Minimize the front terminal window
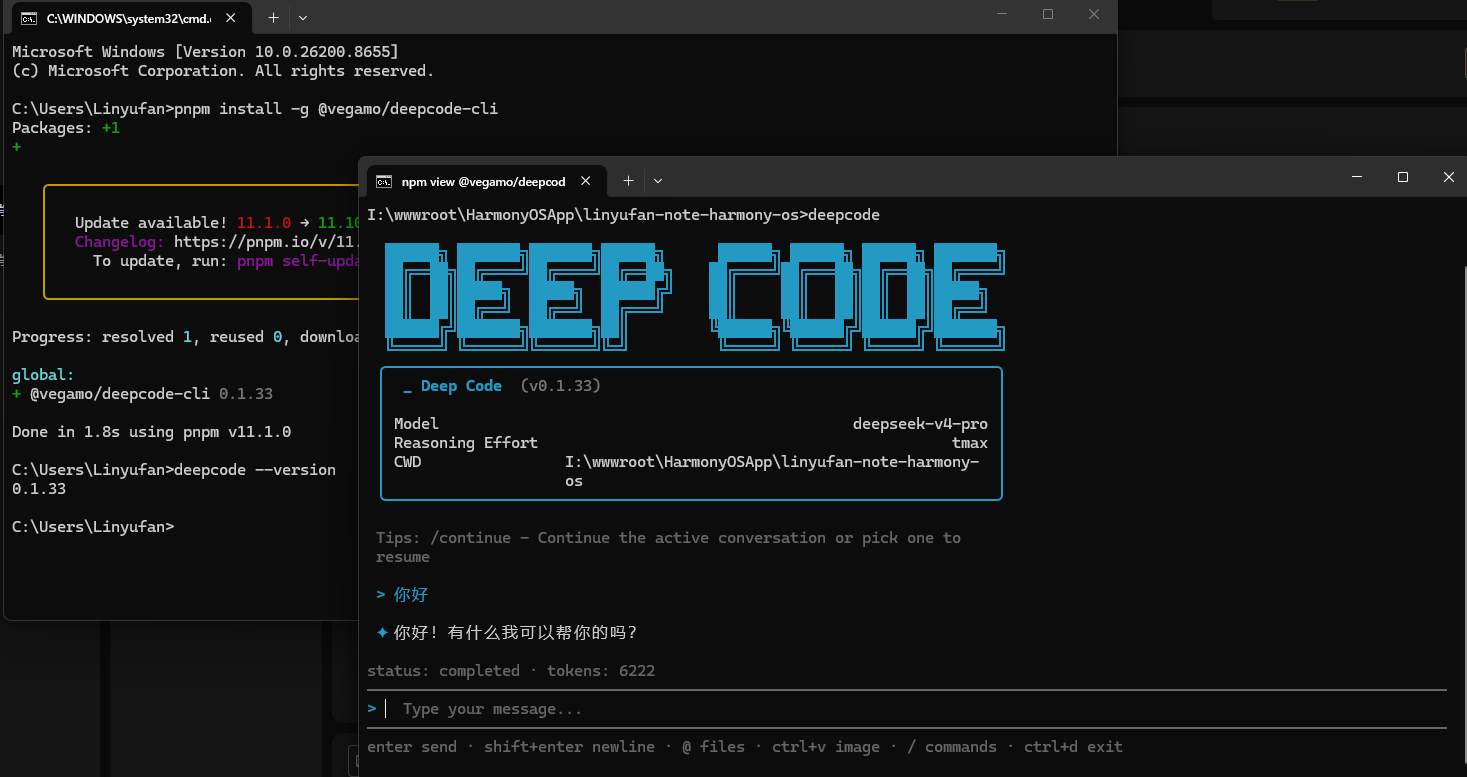The width and height of the screenshot is (1467, 777). (1357, 177)
